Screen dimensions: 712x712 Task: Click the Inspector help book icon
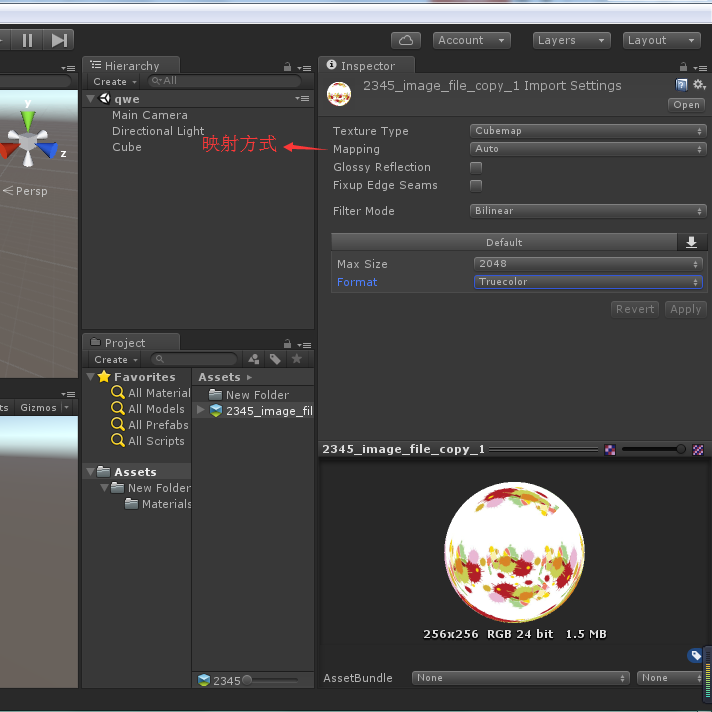coord(682,85)
